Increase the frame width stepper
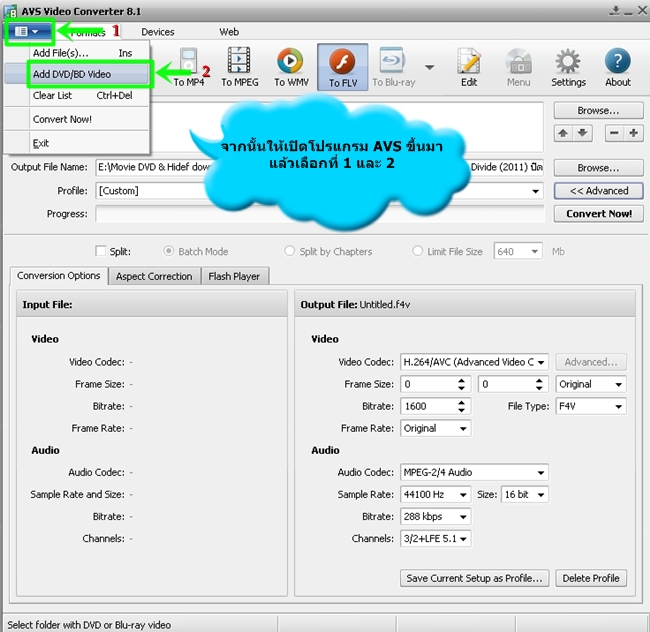 (x=461, y=380)
